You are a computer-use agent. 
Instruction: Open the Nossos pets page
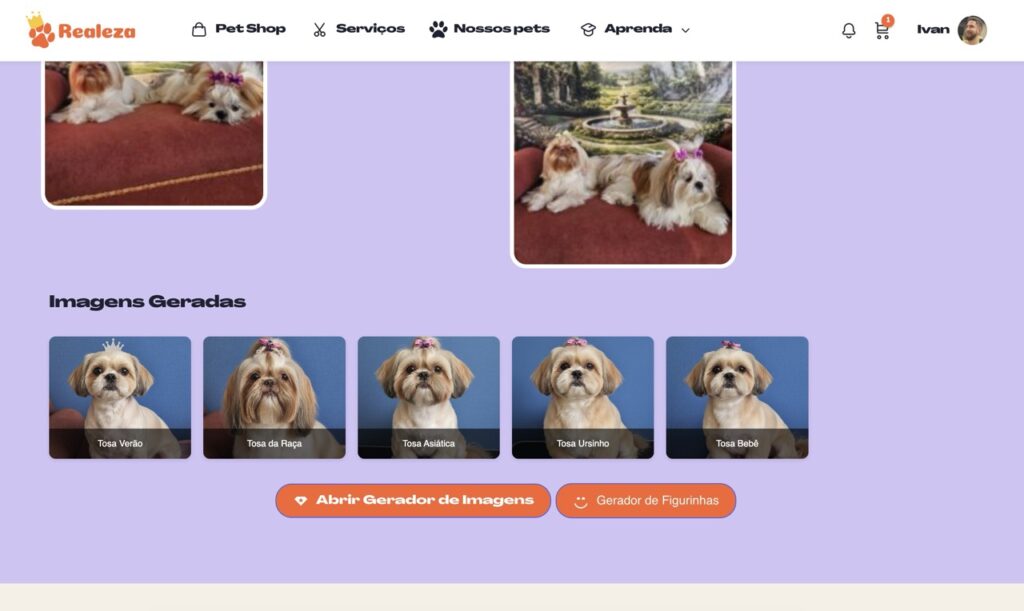(501, 29)
